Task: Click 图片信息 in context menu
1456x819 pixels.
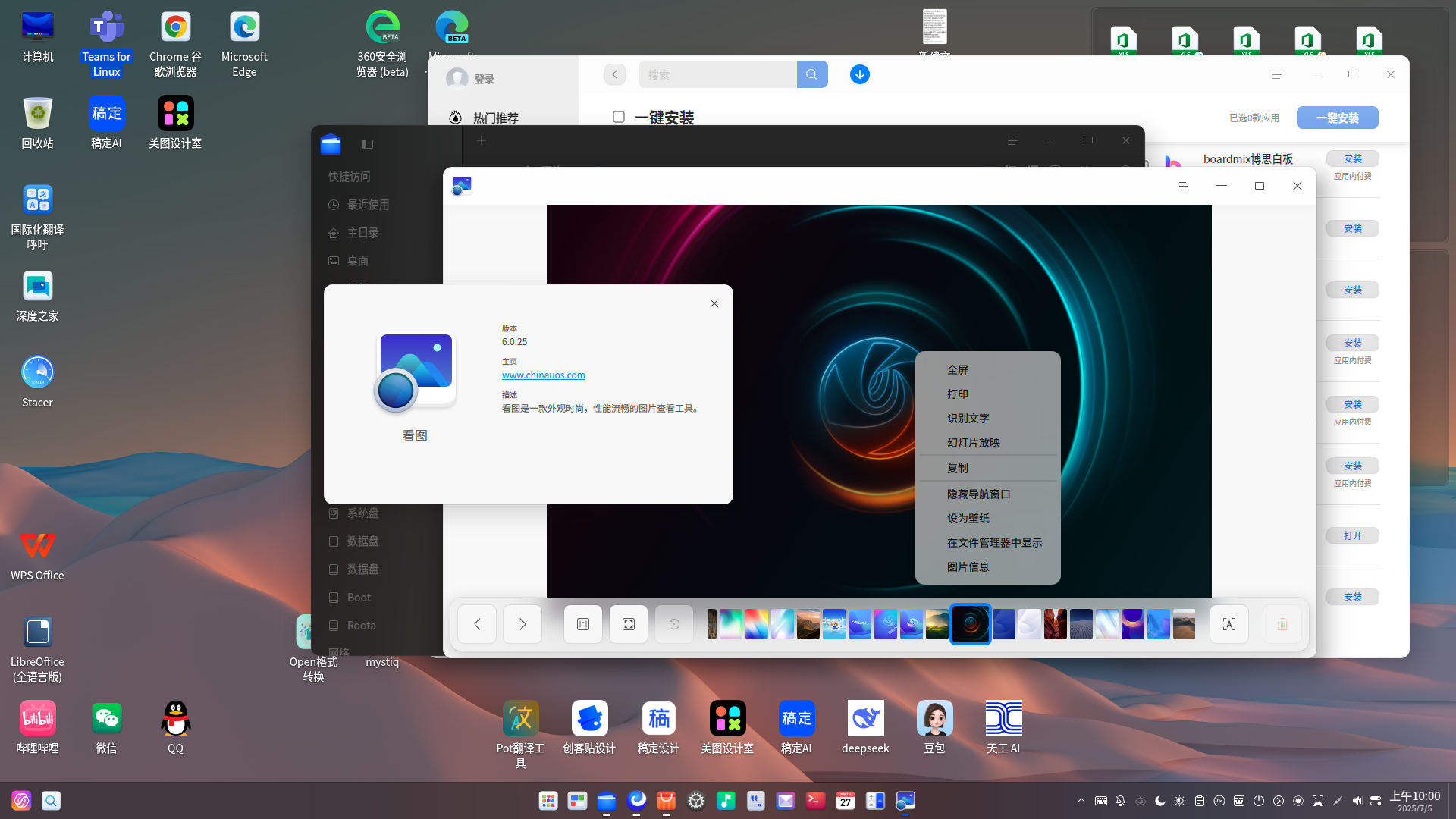Action: [x=988, y=566]
